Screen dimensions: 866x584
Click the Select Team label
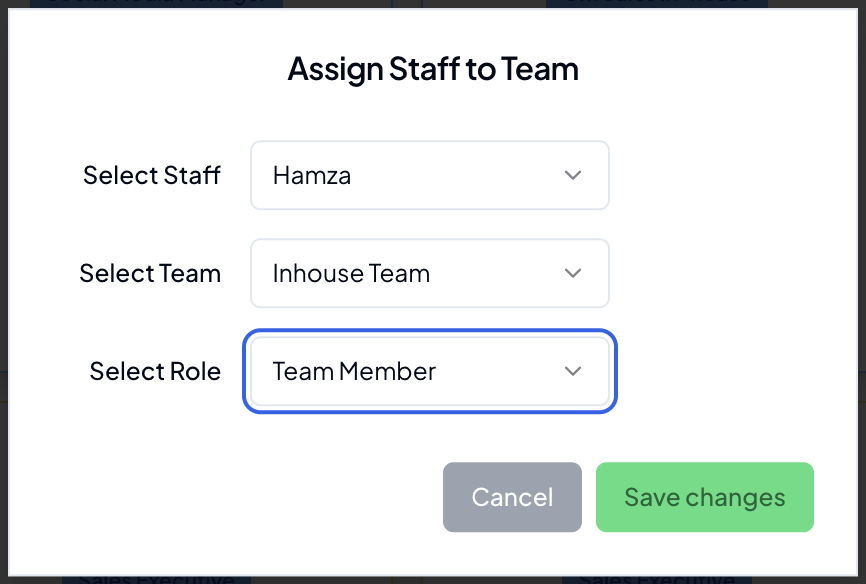[x=150, y=273]
